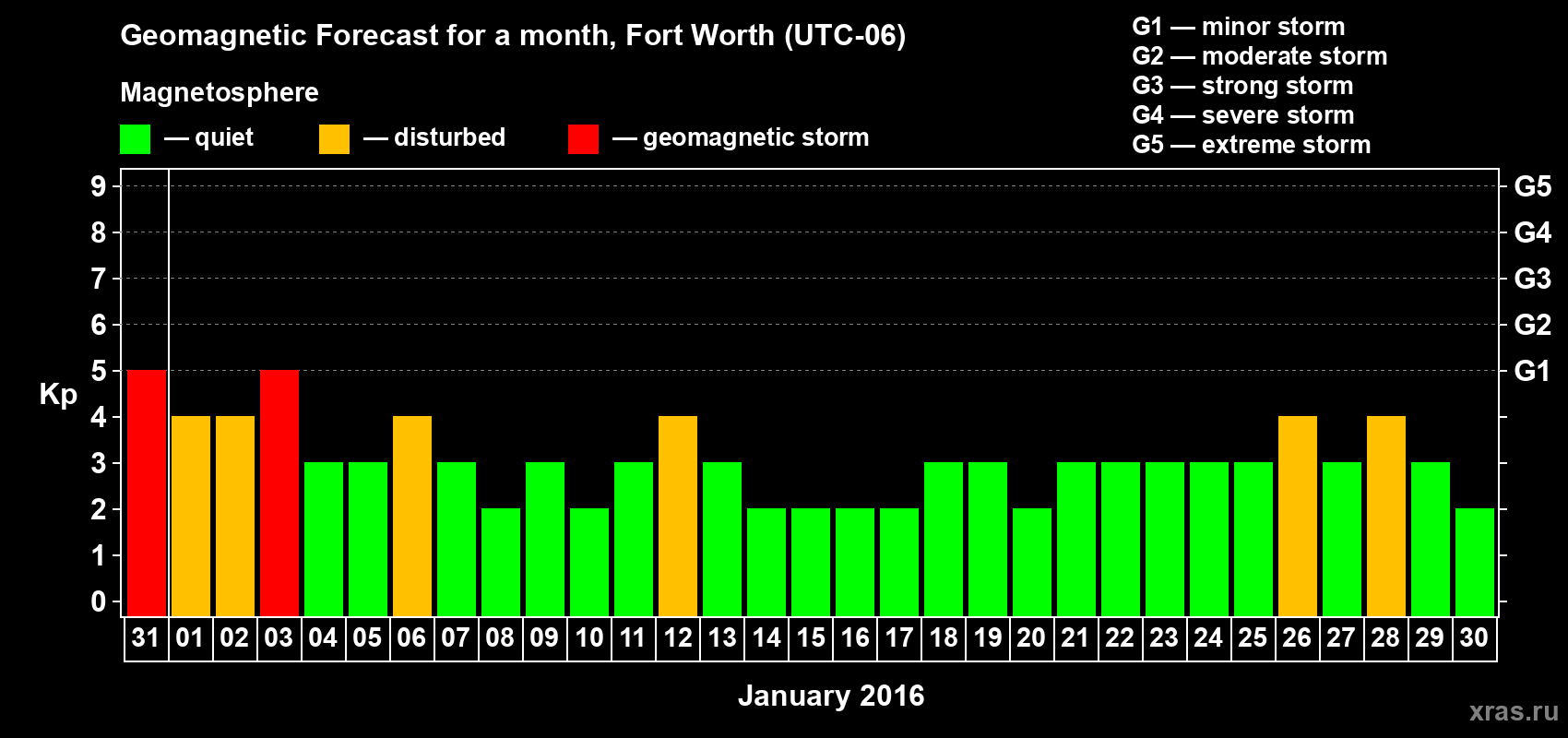Click the January 2016 label

click(831, 696)
